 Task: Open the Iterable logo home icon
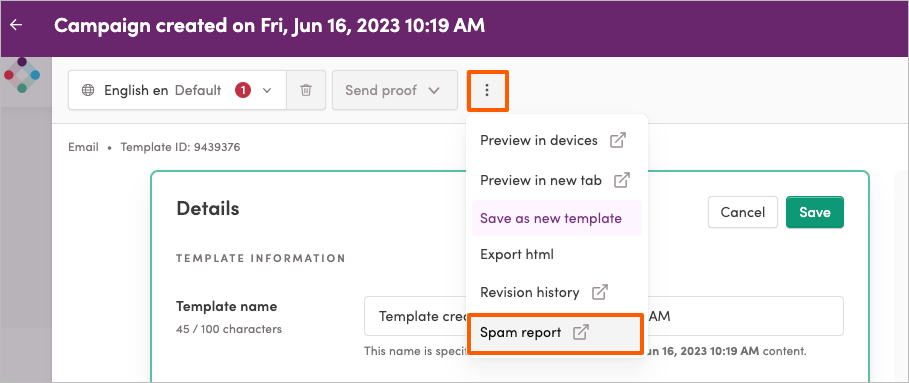point(22,75)
